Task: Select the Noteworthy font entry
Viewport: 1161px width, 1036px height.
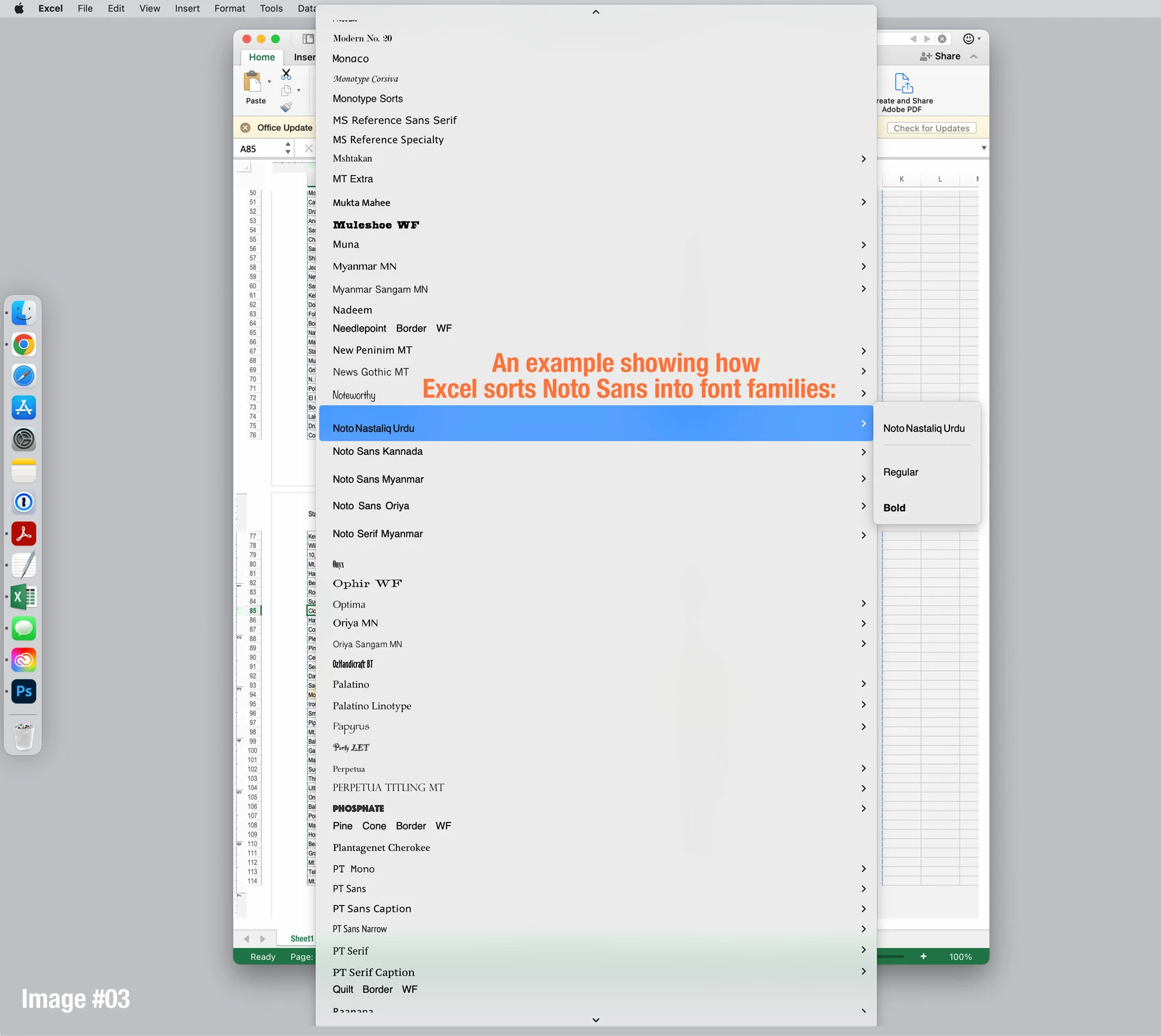Action: click(596, 395)
